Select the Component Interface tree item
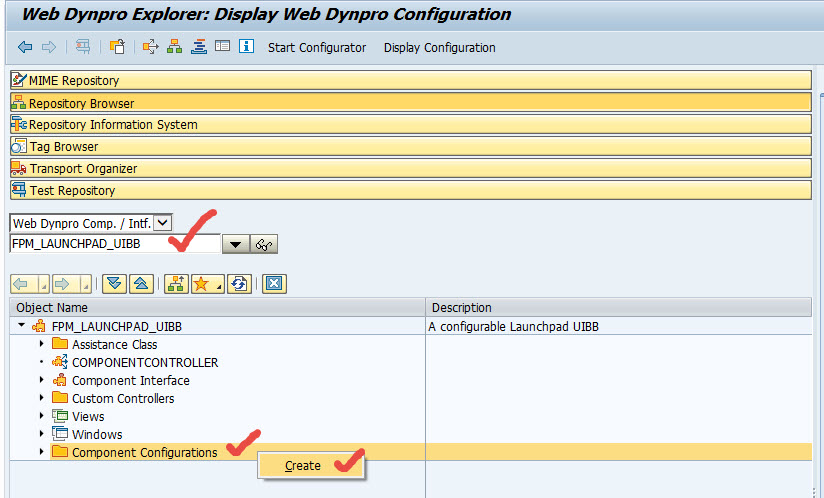Image resolution: width=824 pixels, height=498 pixels. point(131,380)
